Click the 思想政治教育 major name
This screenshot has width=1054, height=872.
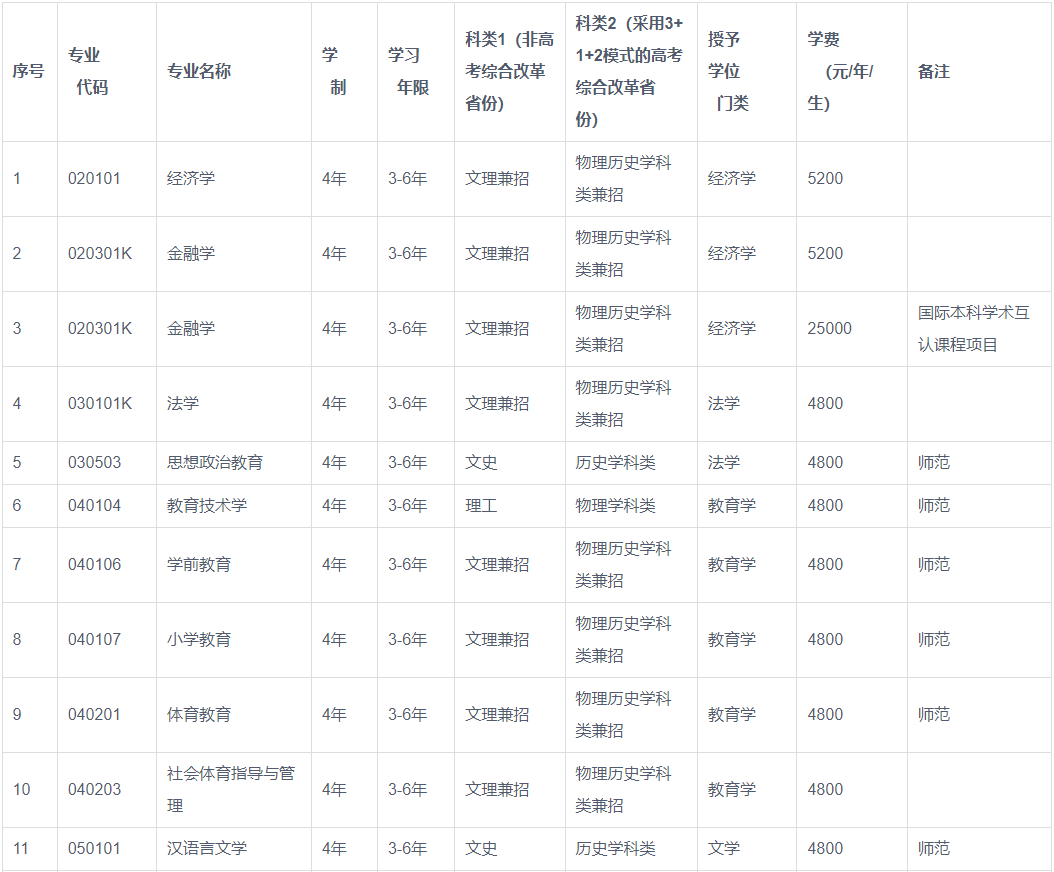pyautogui.click(x=215, y=463)
